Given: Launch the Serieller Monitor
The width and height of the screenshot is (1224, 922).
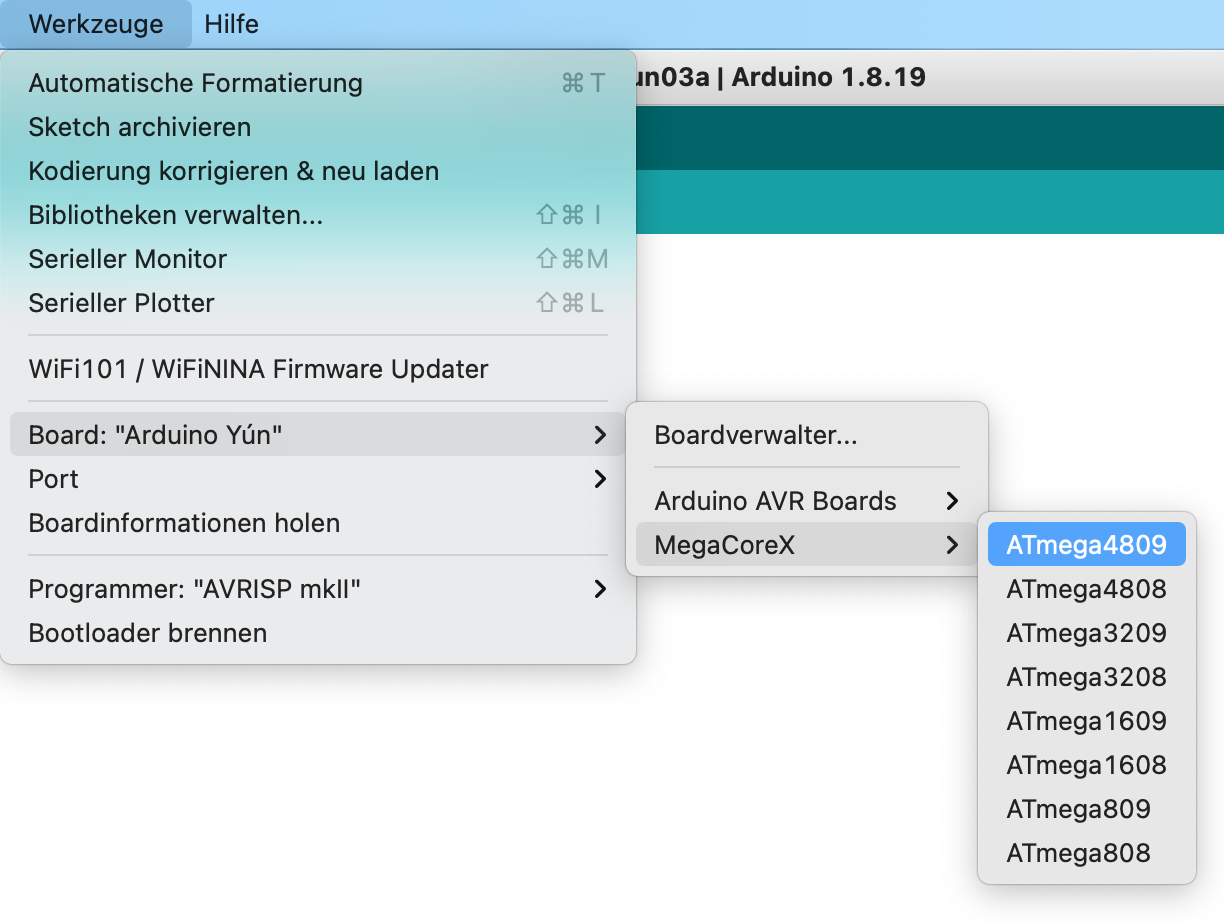Looking at the screenshot, I should (x=318, y=259).
